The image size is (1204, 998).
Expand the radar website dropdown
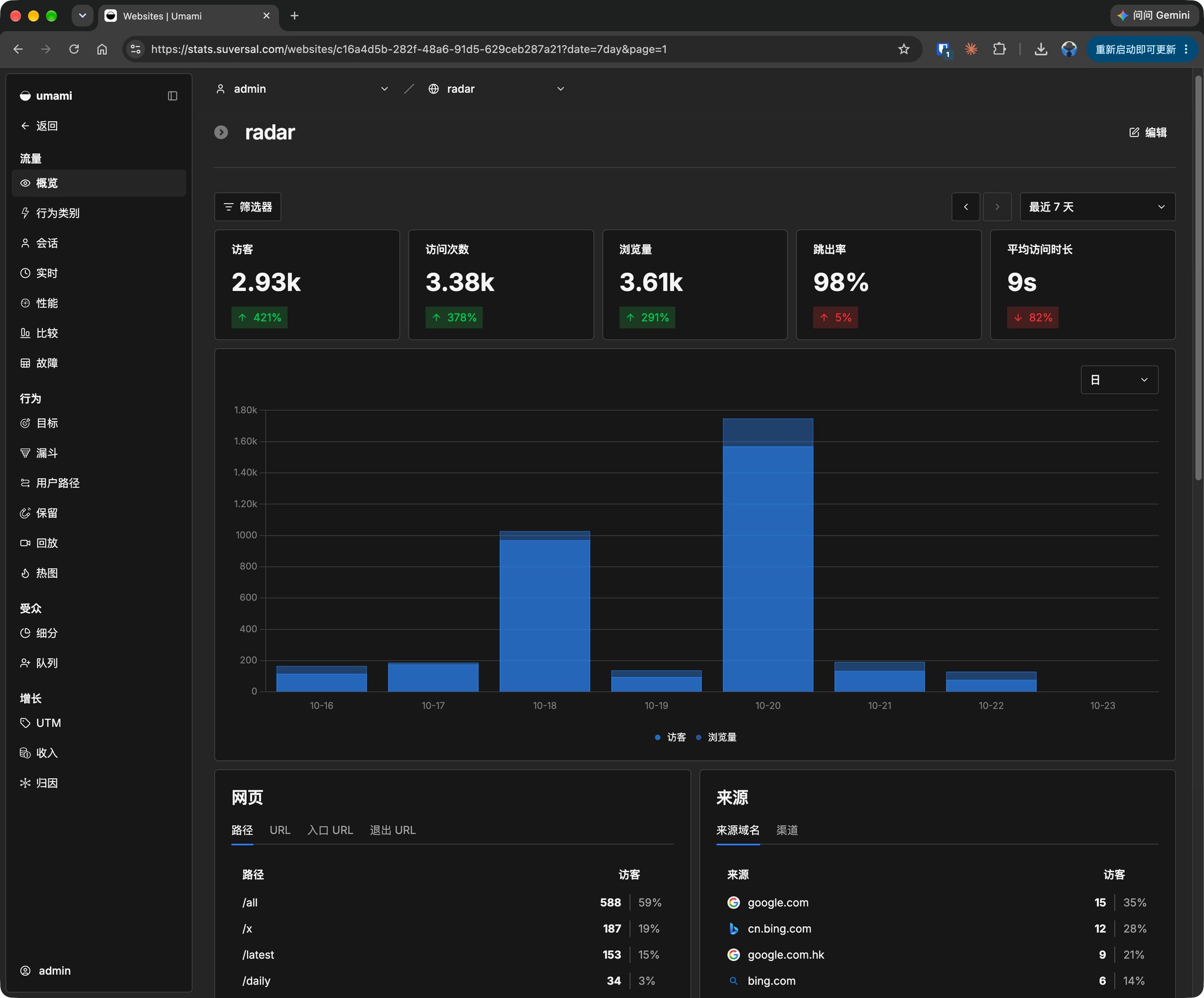(x=496, y=89)
